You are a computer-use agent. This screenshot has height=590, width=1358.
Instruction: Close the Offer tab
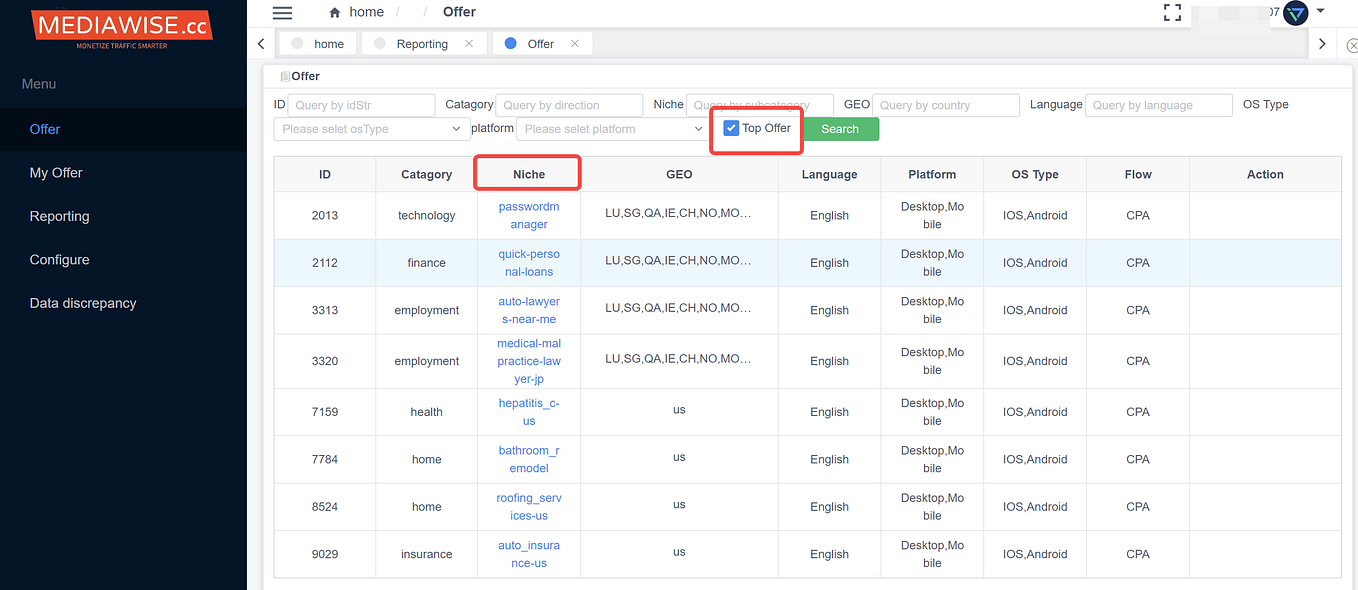[574, 44]
